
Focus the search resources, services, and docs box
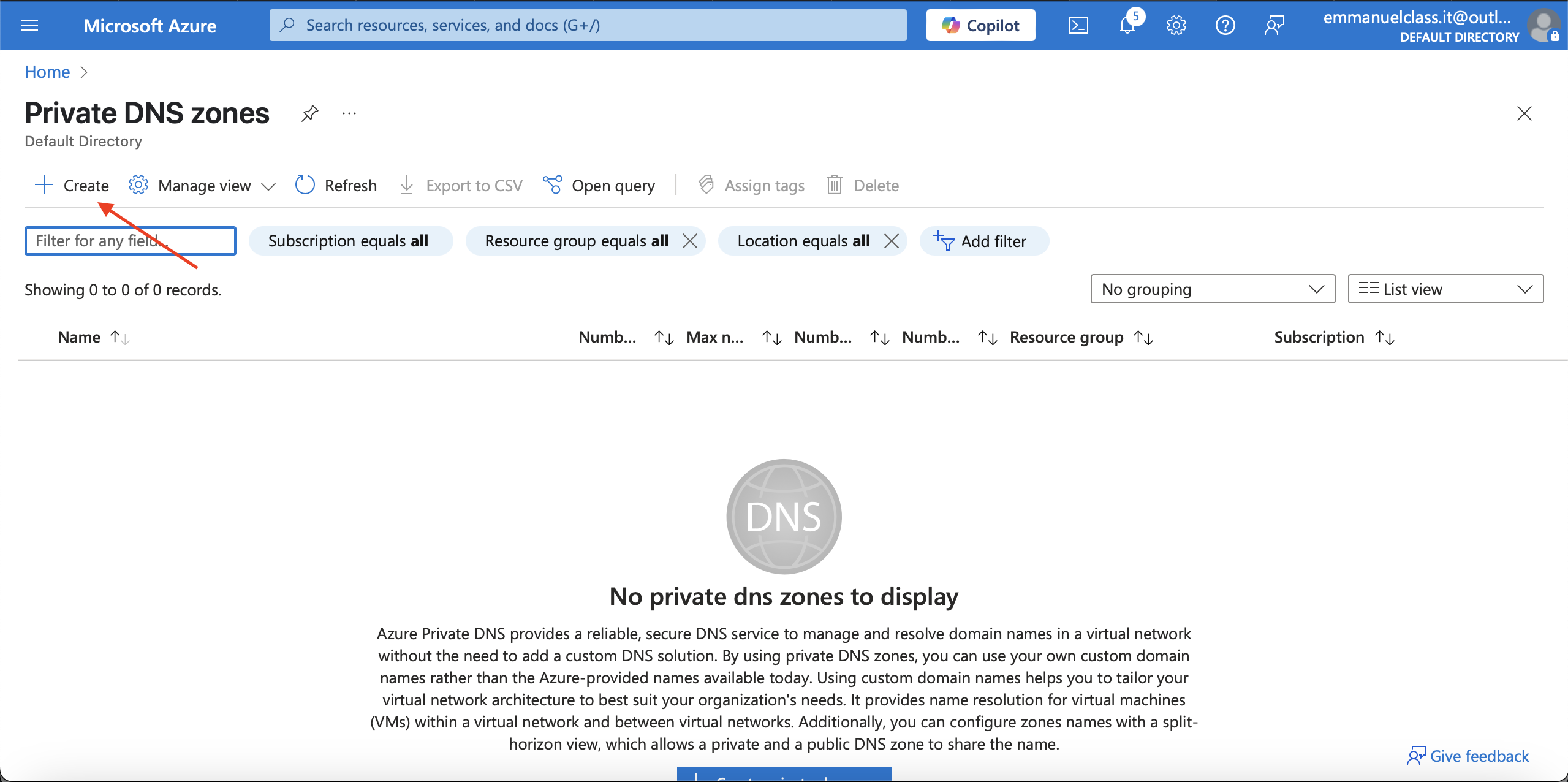[588, 25]
